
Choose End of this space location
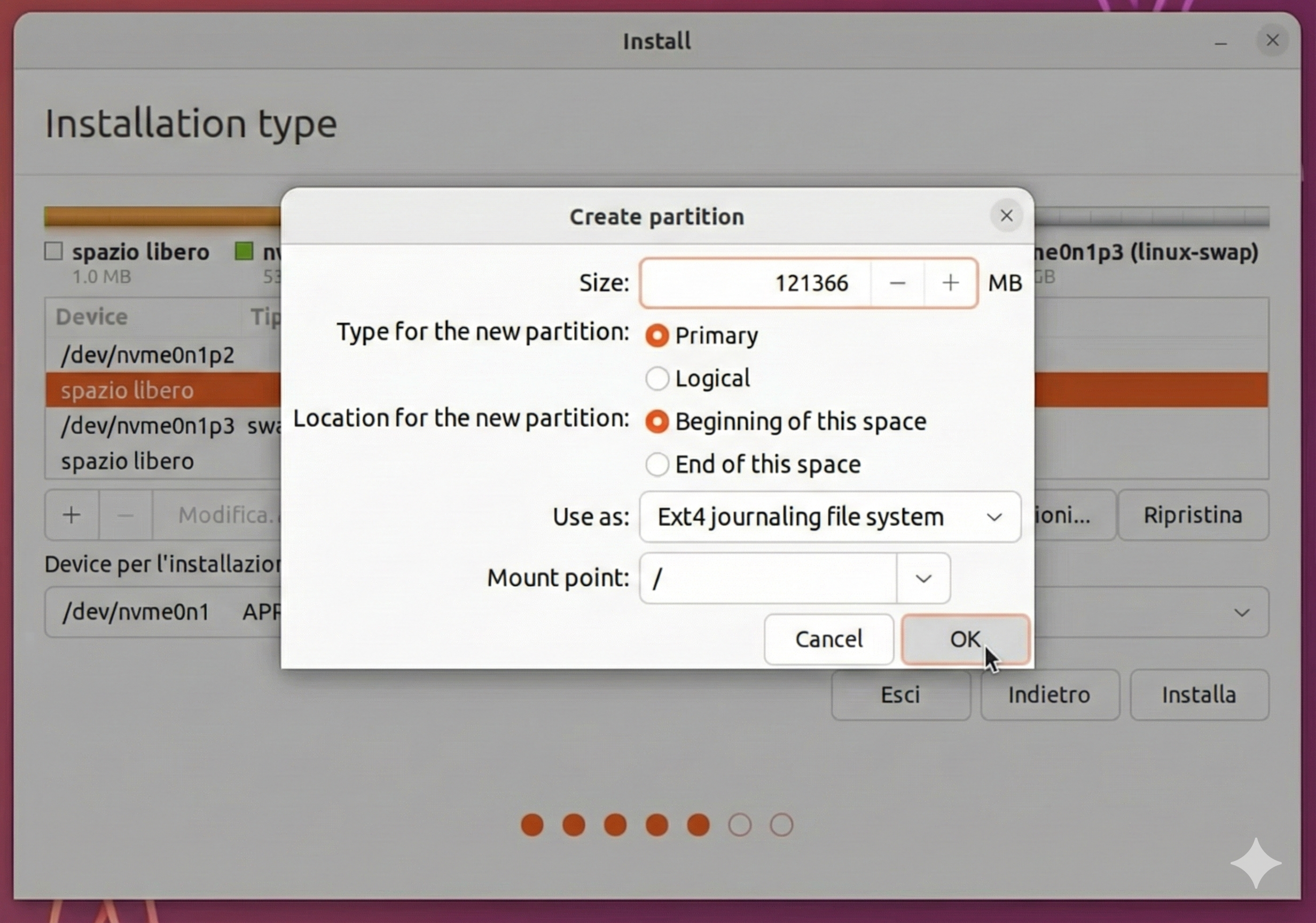(x=657, y=464)
